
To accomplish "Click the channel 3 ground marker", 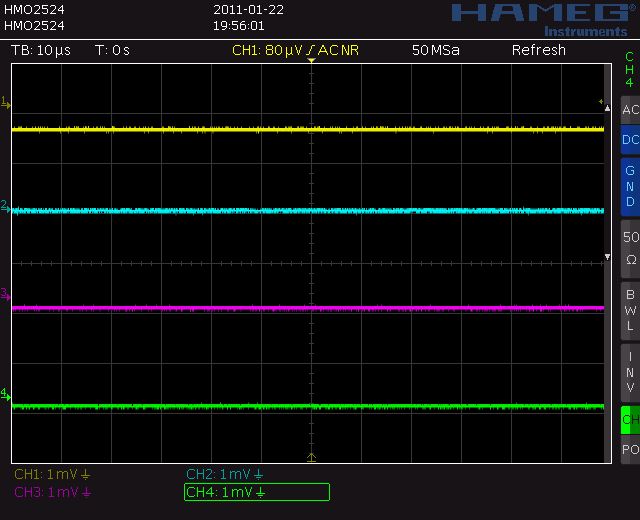I will [x=5, y=294].
